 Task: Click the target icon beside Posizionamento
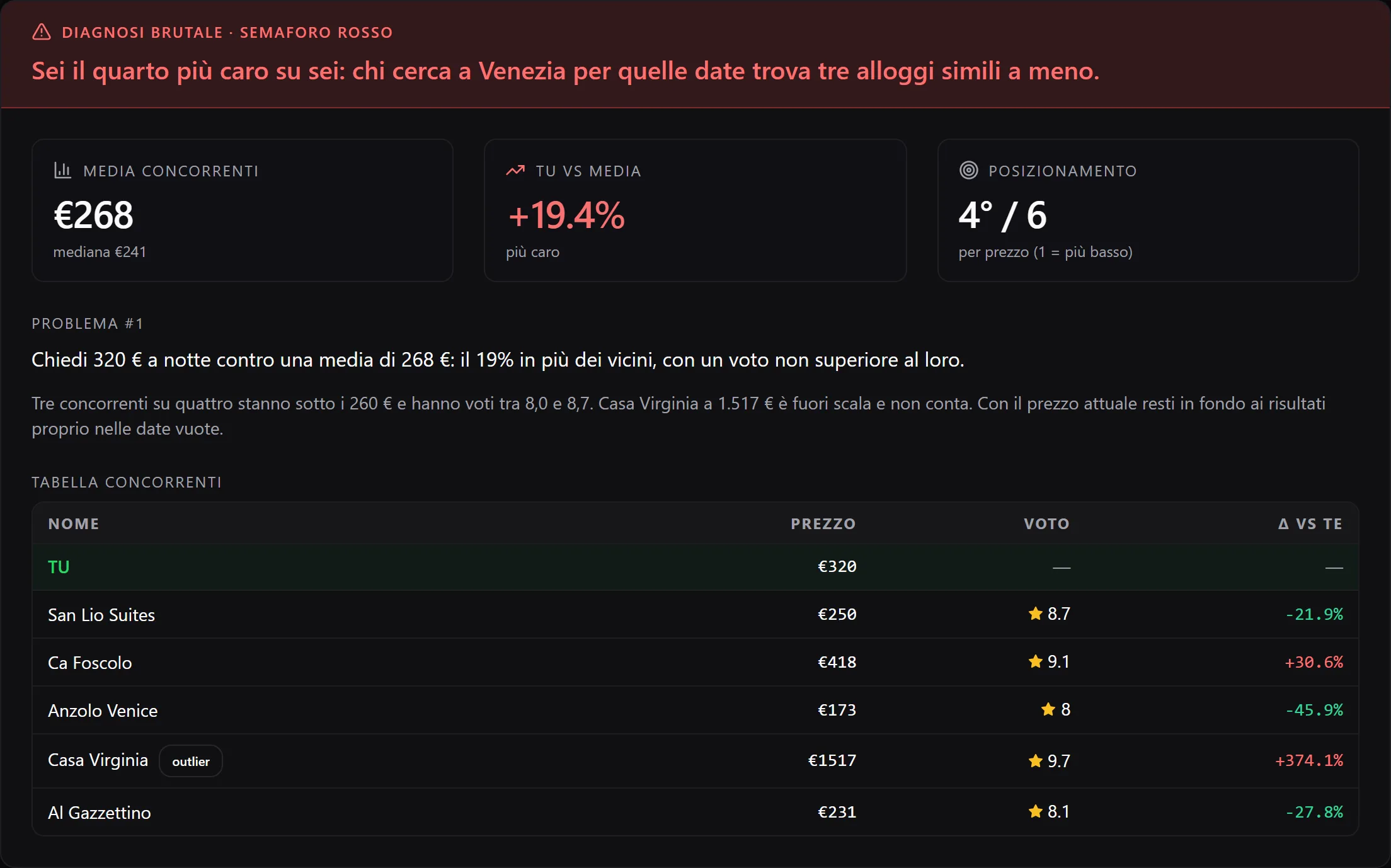968,170
